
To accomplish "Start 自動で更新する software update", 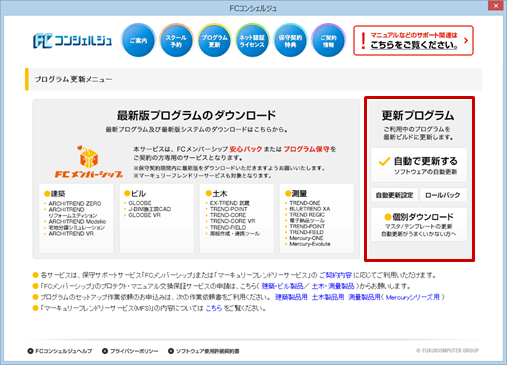I will pos(419,165).
